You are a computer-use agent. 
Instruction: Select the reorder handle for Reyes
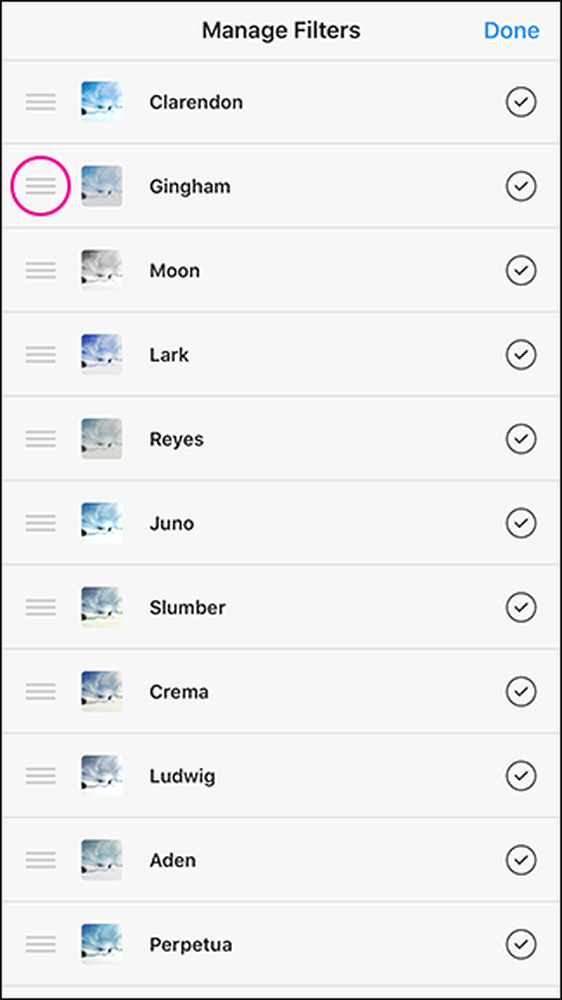[41, 439]
